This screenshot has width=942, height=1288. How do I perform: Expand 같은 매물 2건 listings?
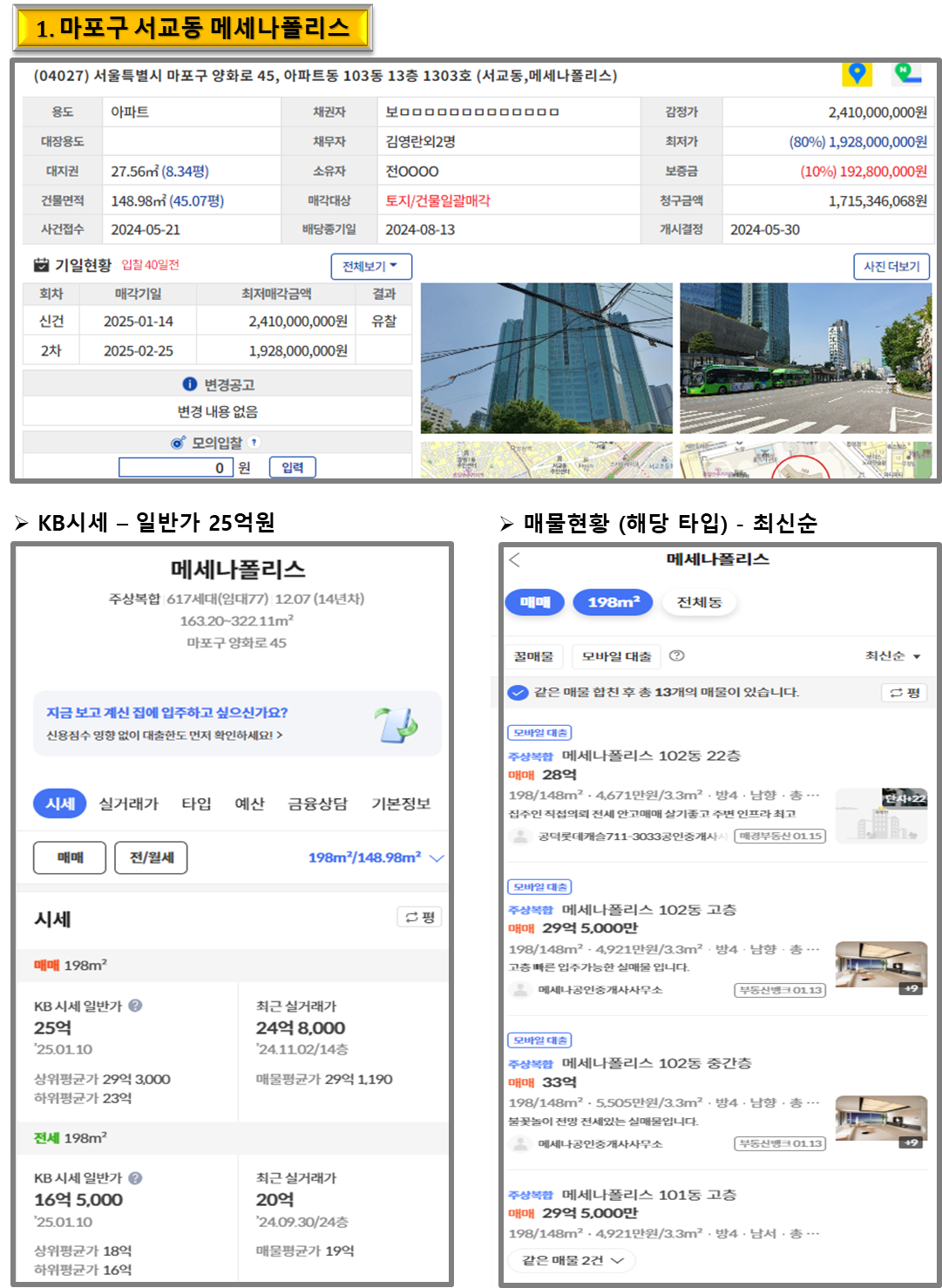point(573,1260)
